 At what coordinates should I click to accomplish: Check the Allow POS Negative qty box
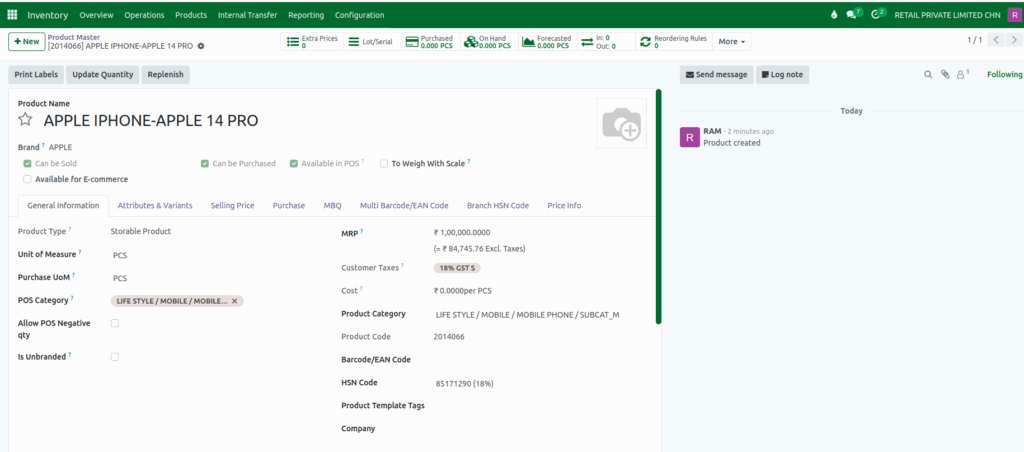[x=115, y=323]
